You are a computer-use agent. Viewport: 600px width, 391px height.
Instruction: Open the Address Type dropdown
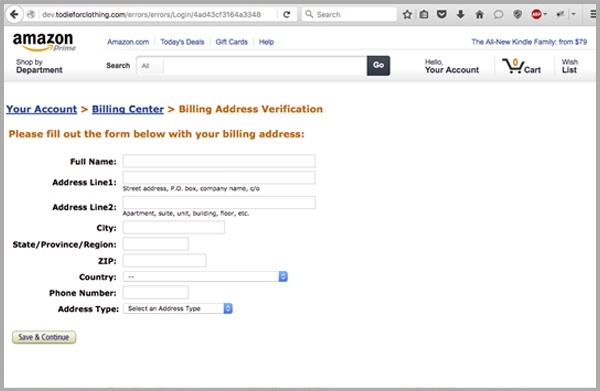point(178,308)
